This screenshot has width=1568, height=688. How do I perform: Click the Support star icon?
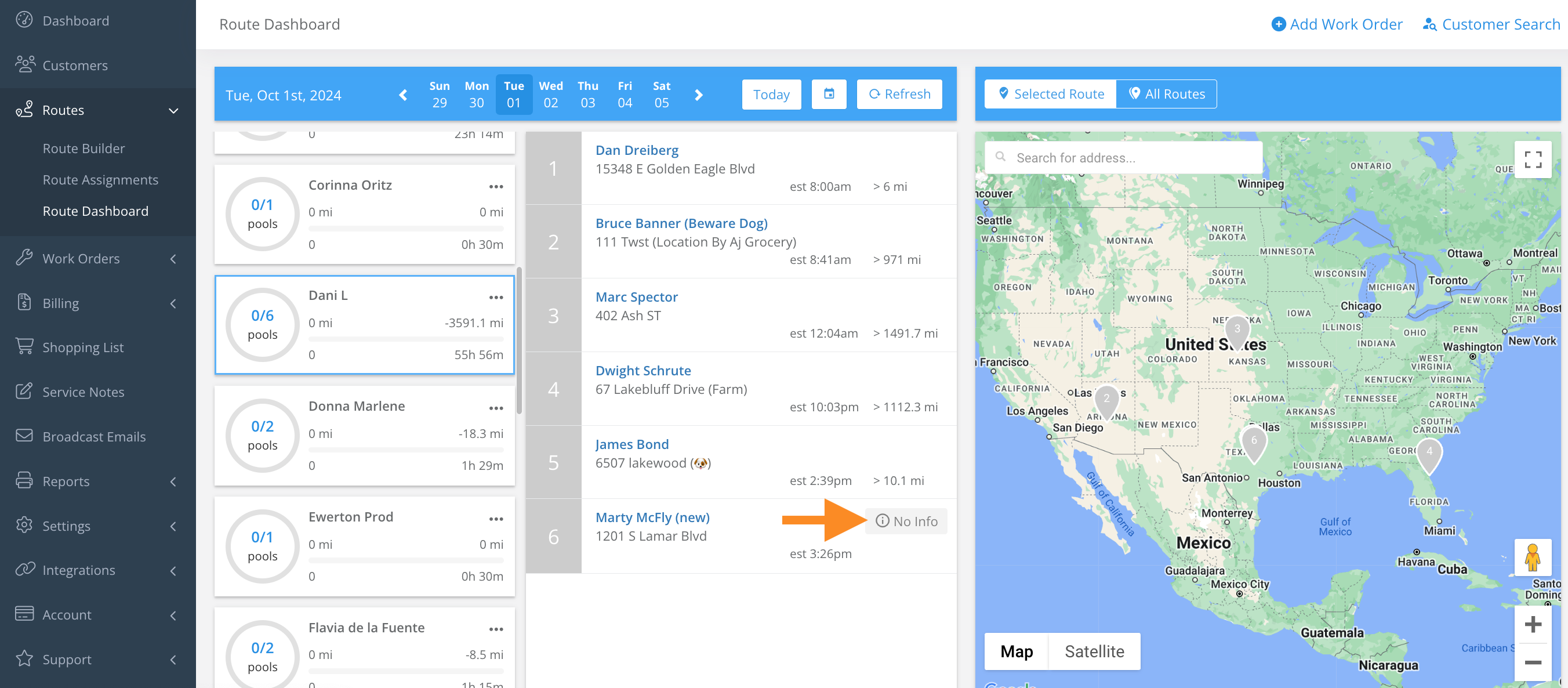[x=24, y=658]
